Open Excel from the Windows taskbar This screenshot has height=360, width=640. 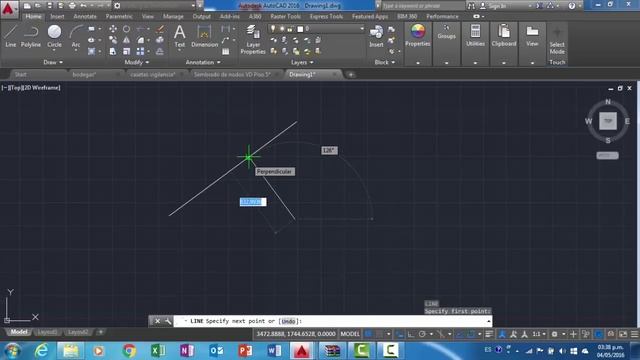point(158,351)
